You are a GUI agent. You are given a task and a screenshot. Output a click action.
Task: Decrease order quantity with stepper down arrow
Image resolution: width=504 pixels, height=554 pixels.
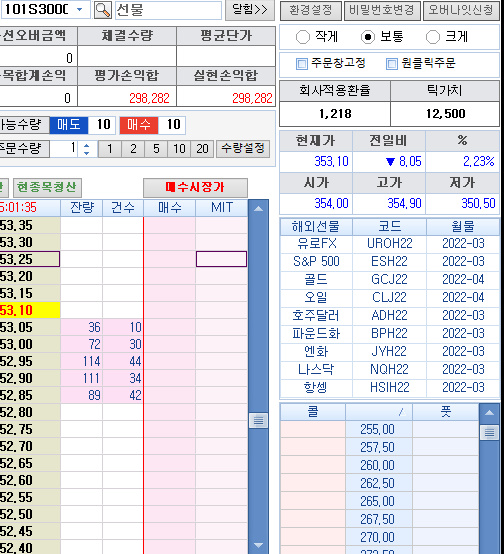click(x=86, y=153)
